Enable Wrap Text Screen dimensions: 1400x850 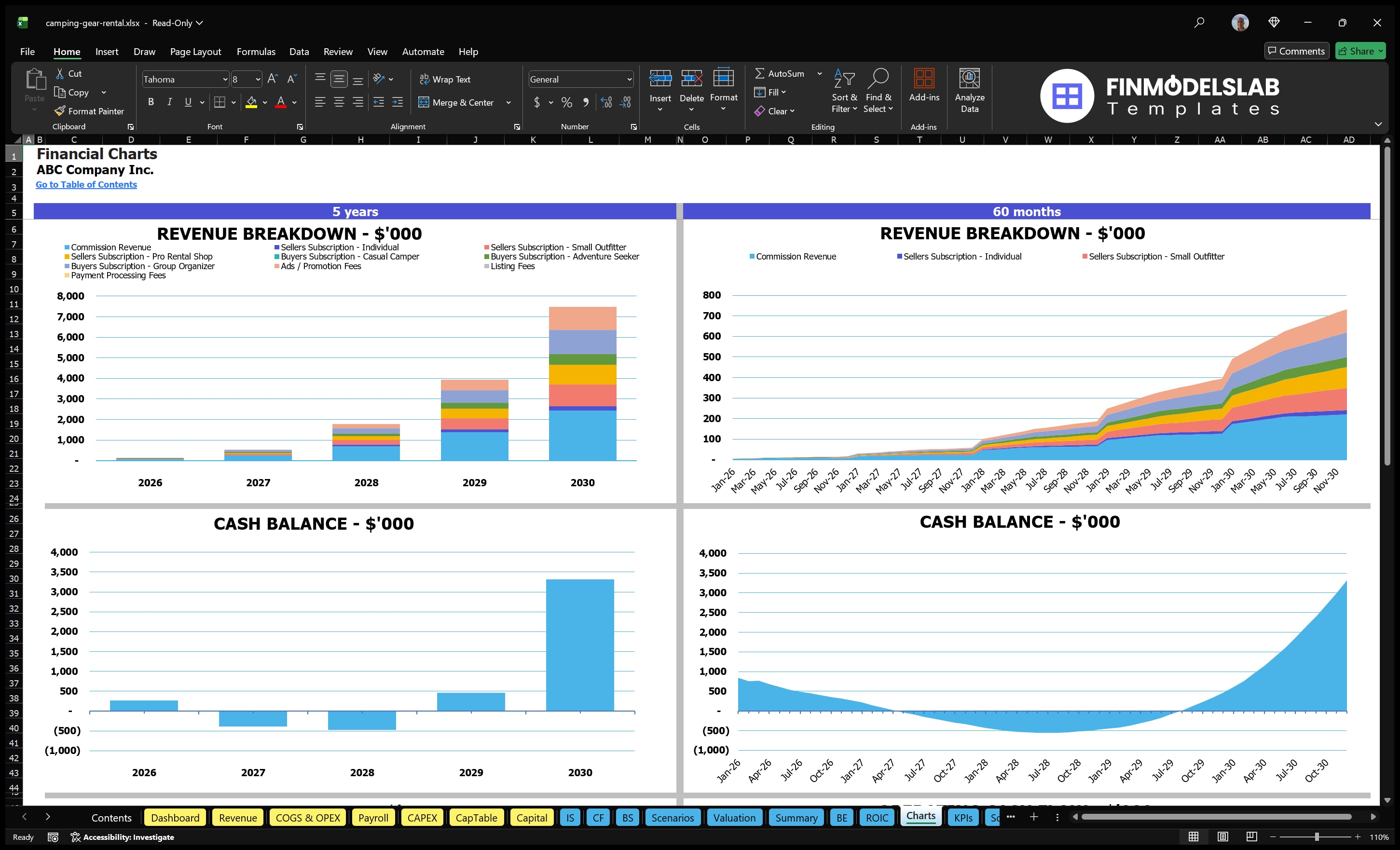coord(445,79)
